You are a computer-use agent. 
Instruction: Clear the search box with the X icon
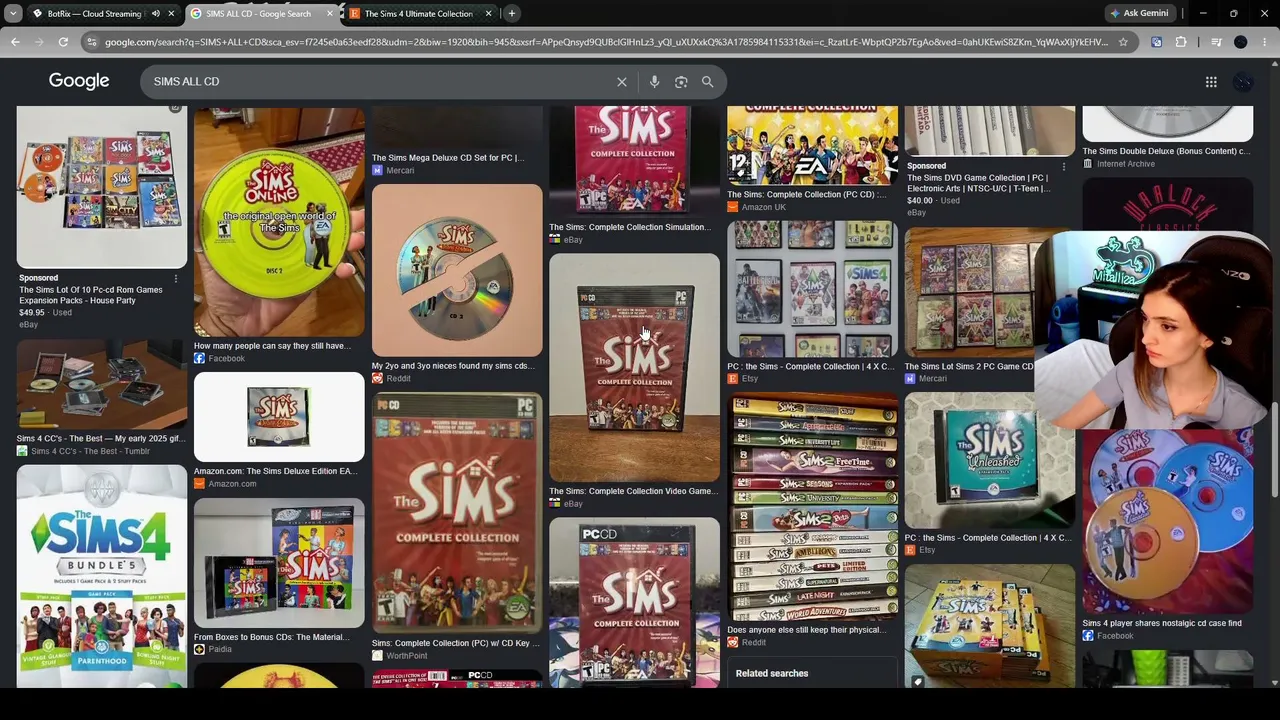(x=621, y=82)
